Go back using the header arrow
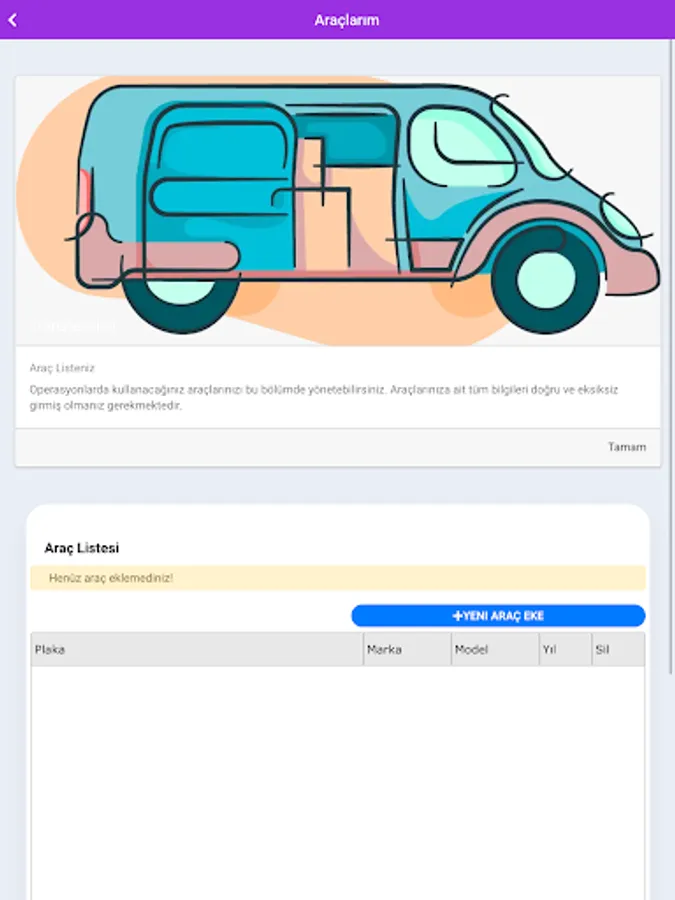The height and width of the screenshot is (900, 675). point(13,20)
